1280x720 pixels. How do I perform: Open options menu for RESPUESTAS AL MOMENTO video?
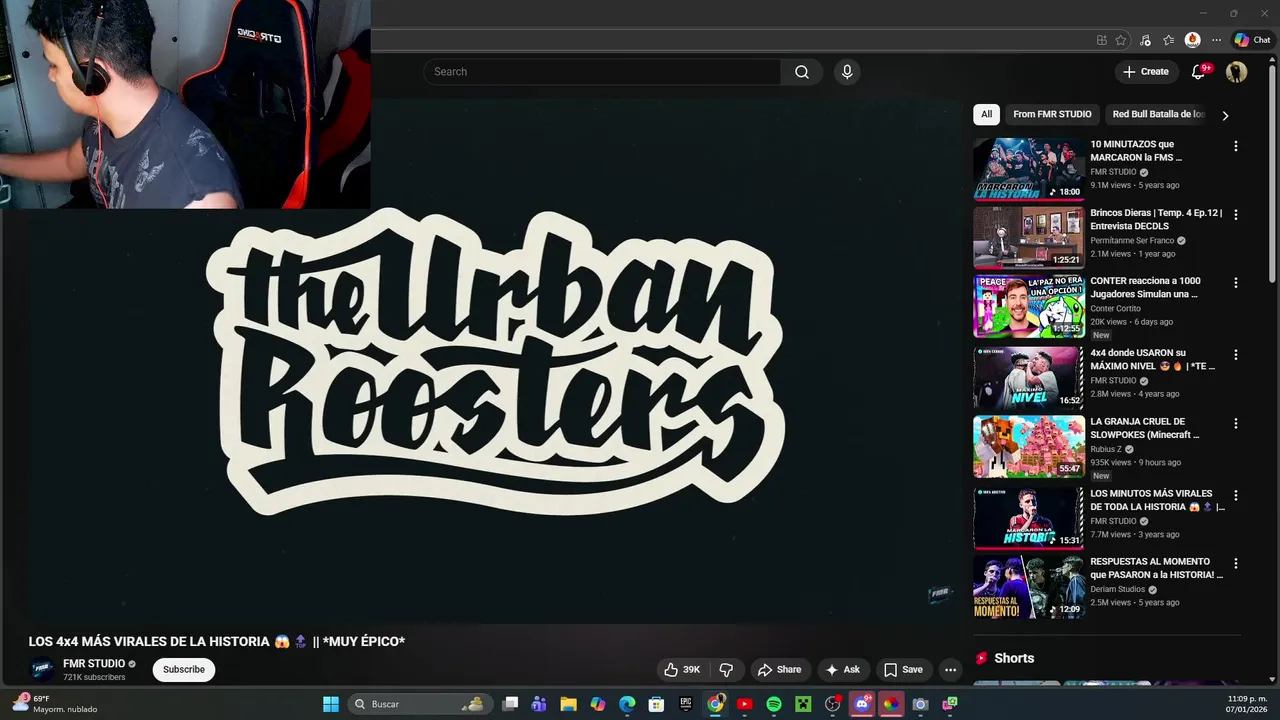click(x=1235, y=564)
